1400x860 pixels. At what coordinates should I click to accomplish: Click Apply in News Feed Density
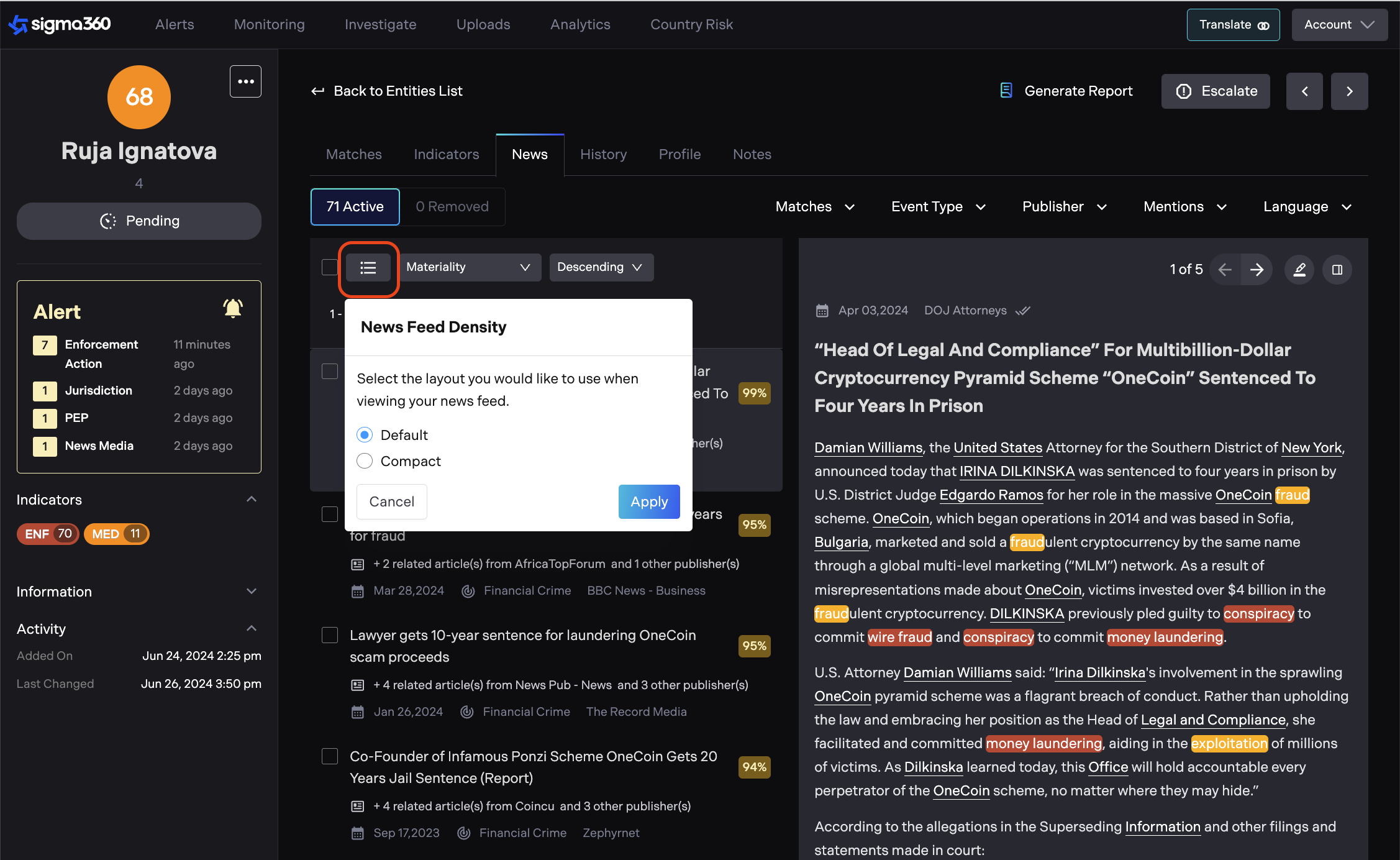point(648,501)
